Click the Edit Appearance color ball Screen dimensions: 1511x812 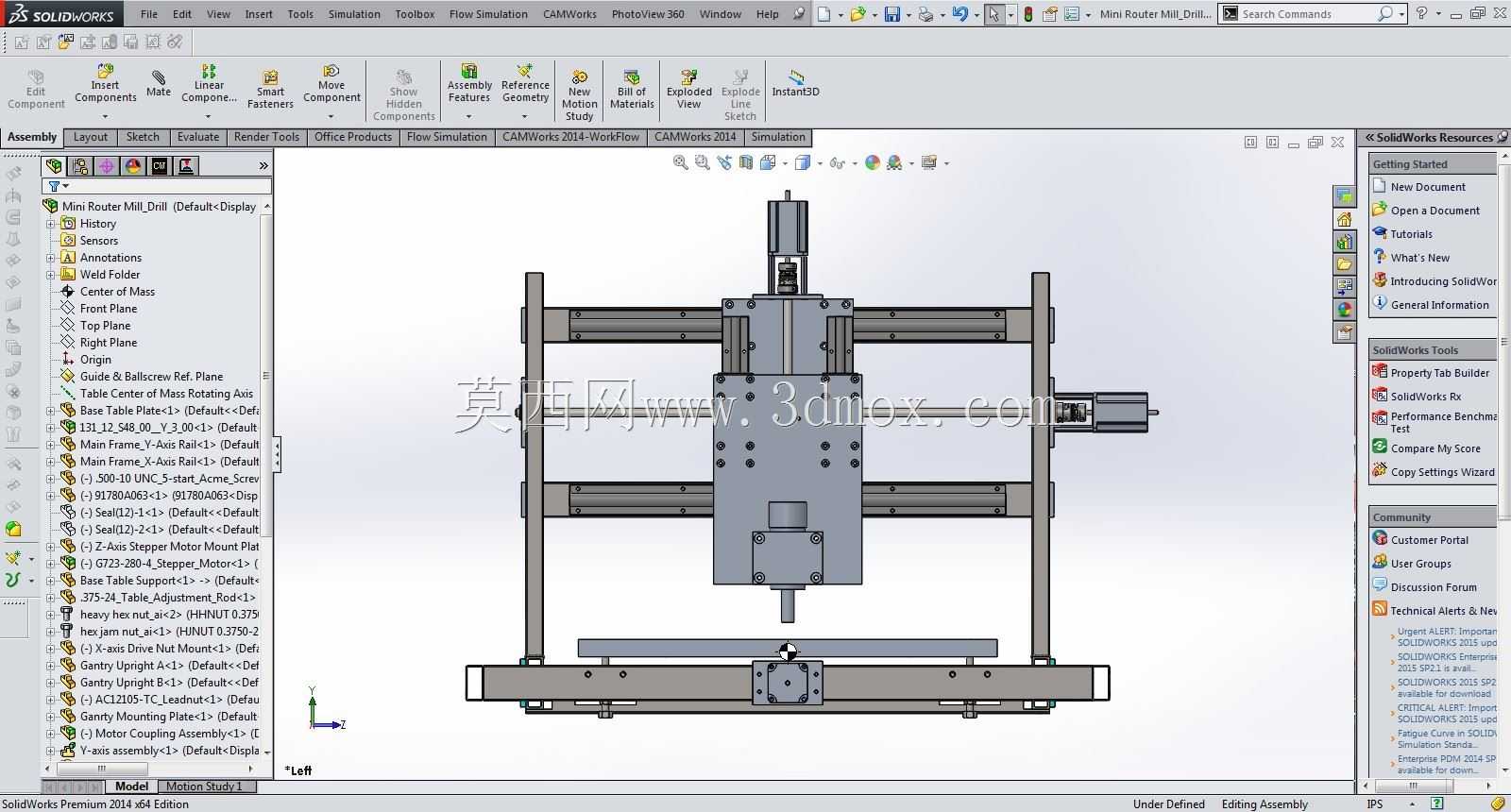pos(873,162)
